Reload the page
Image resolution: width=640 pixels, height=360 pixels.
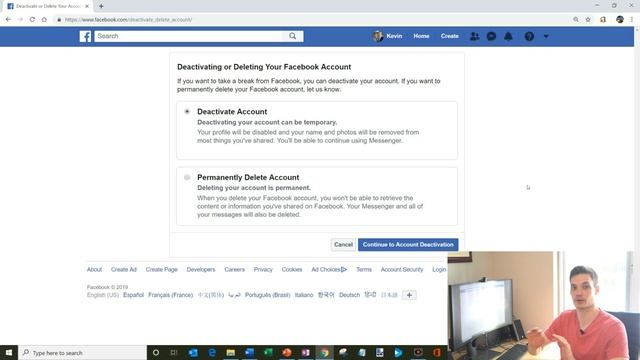point(32,20)
